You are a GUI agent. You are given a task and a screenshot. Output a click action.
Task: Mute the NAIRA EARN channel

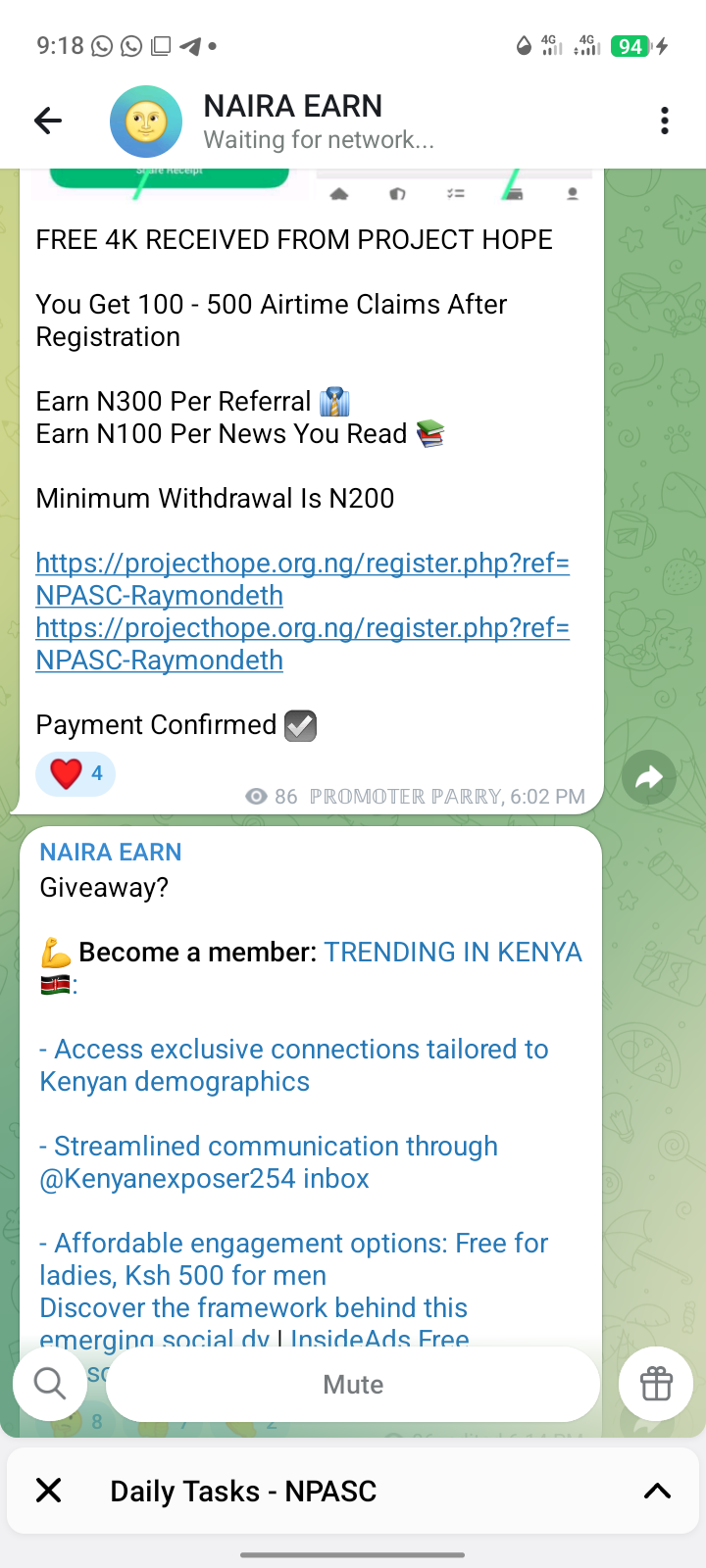pyautogui.click(x=353, y=1384)
